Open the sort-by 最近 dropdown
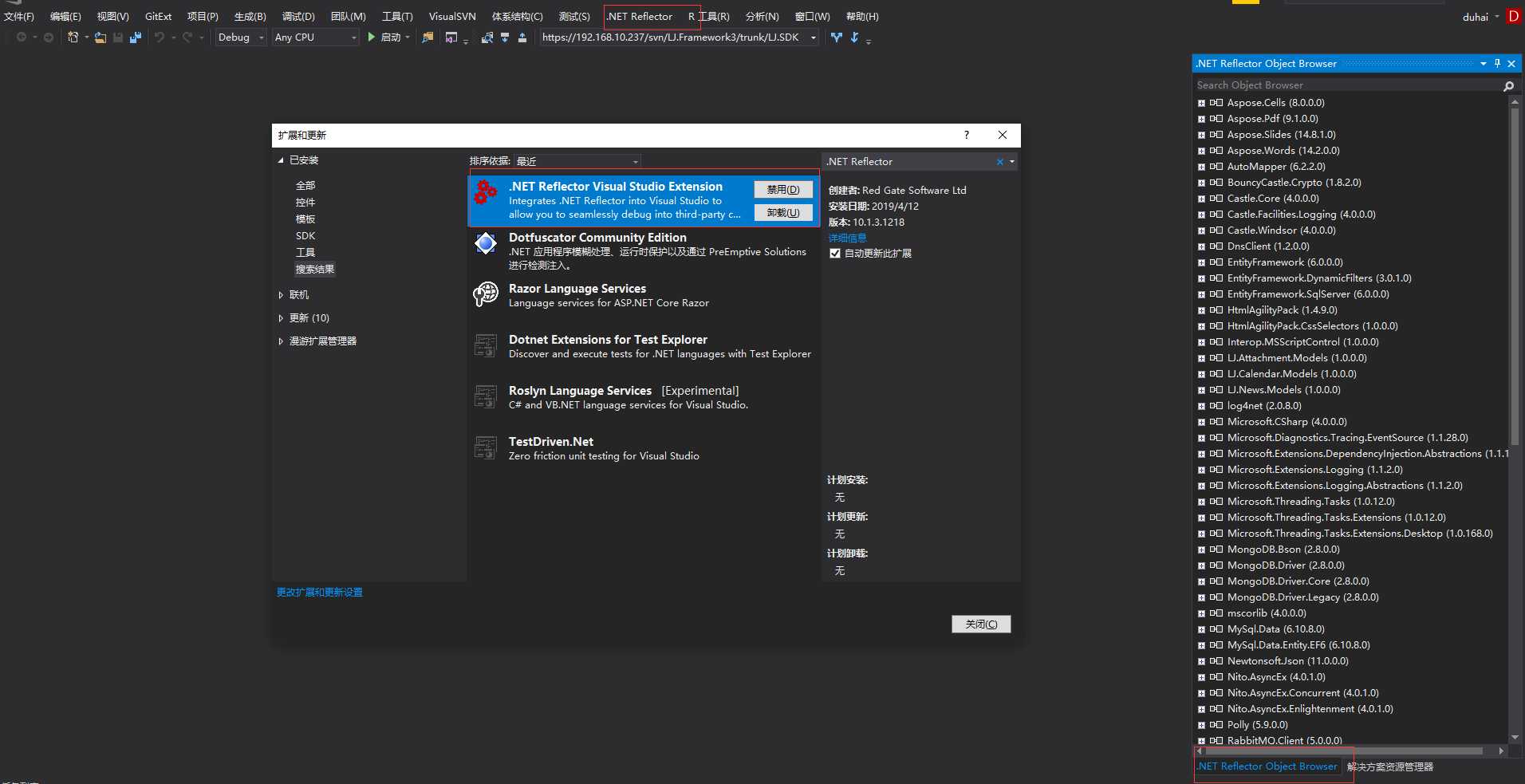1525x784 pixels. [x=577, y=161]
